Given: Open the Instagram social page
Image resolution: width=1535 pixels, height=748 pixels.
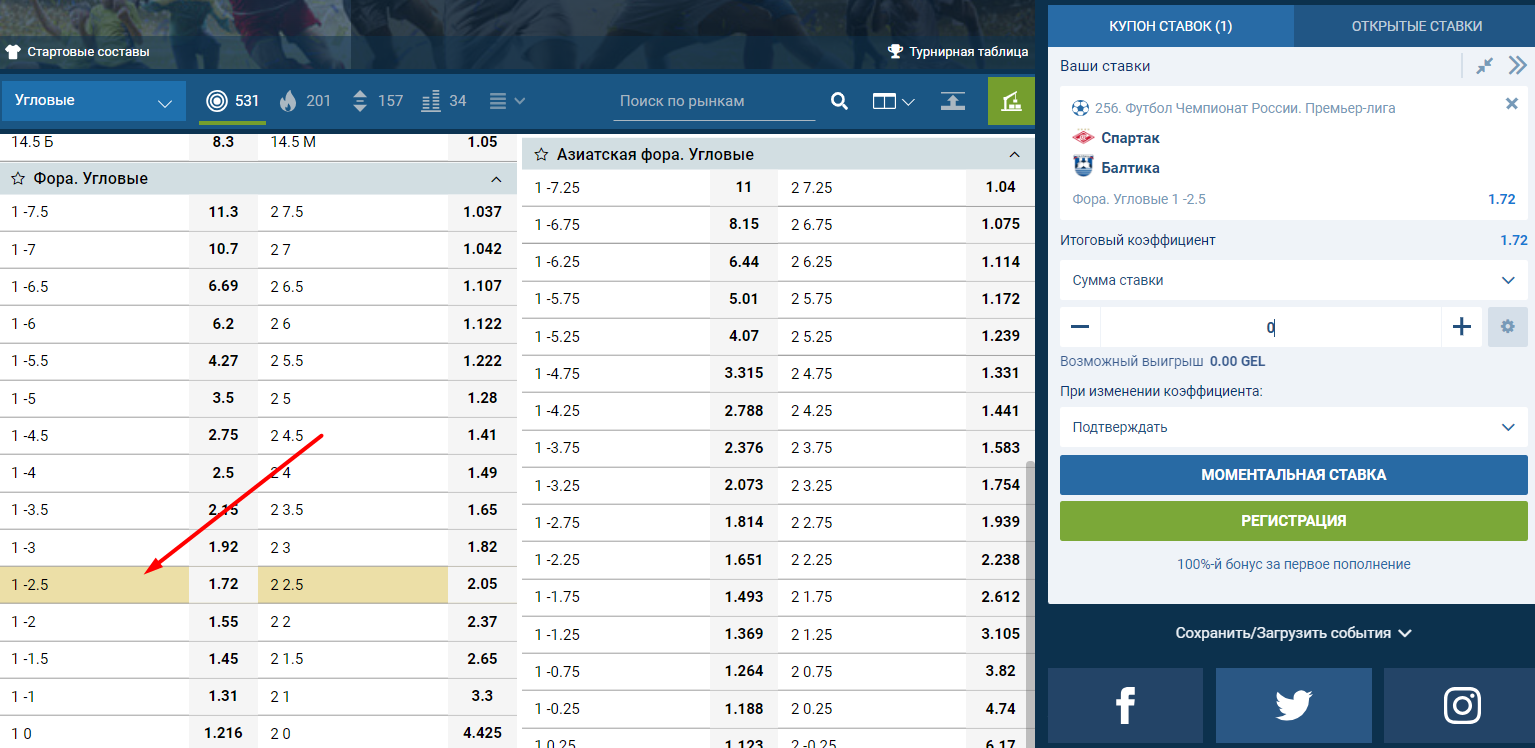Looking at the screenshot, I should pos(1460,707).
